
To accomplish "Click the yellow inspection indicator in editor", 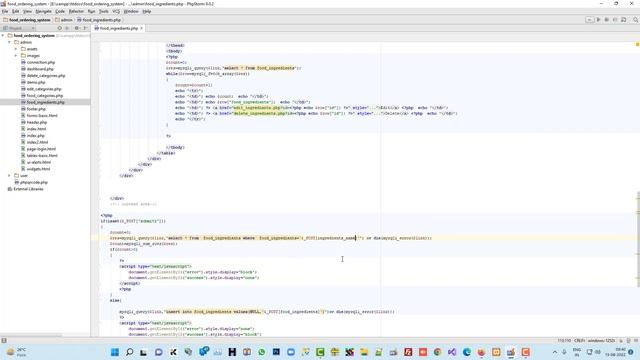I will click(x=637, y=44).
